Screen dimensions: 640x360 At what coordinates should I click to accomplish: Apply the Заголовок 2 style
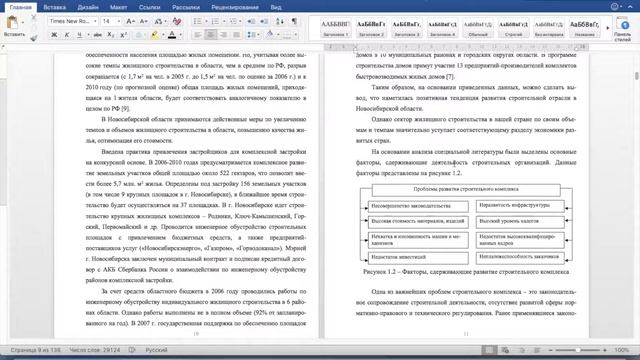coord(371,28)
